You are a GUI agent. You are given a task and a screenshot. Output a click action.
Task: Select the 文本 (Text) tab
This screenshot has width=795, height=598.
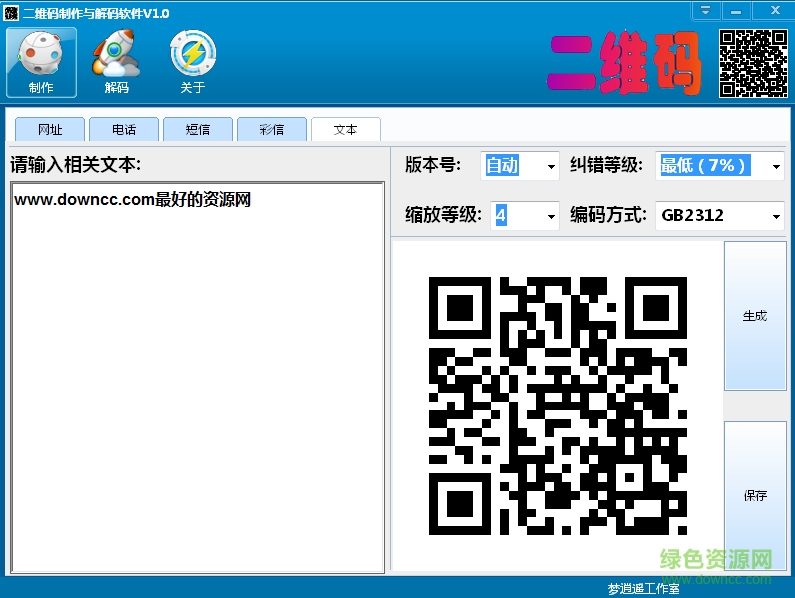coord(346,129)
